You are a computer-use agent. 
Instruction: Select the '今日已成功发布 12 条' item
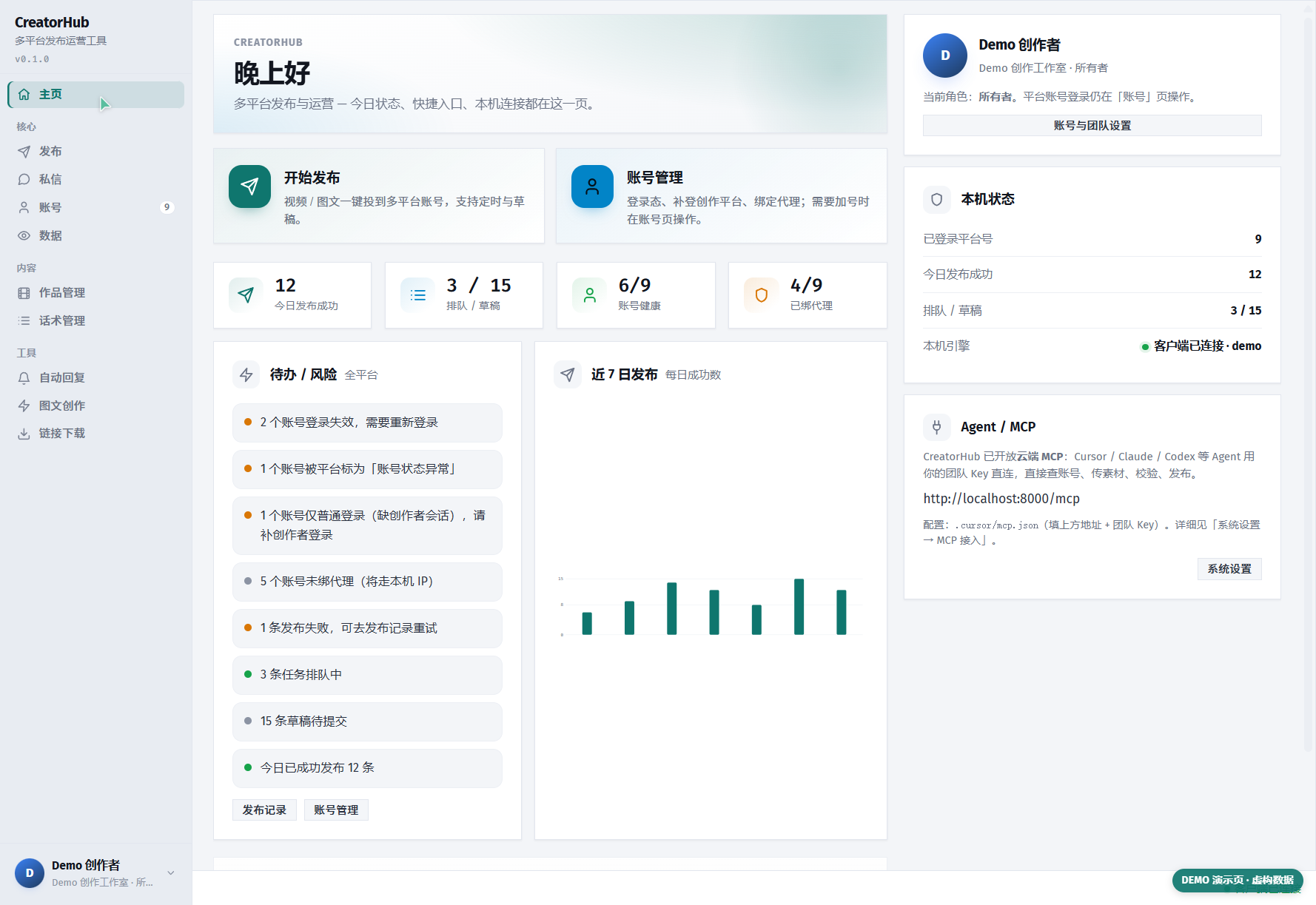coord(367,768)
